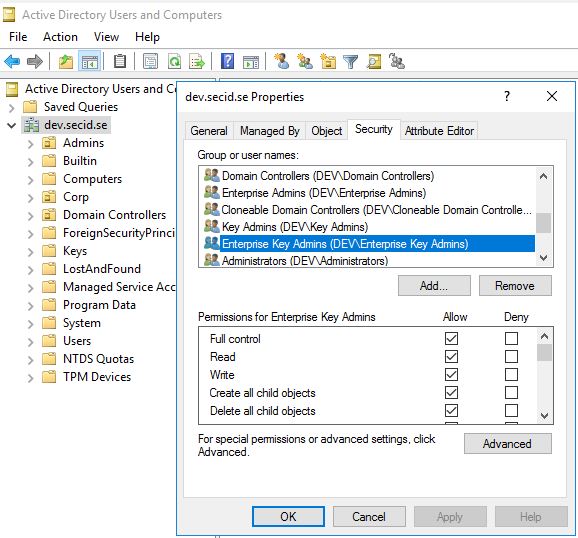
Task: Check Deny for Write permission
Action: 511,375
